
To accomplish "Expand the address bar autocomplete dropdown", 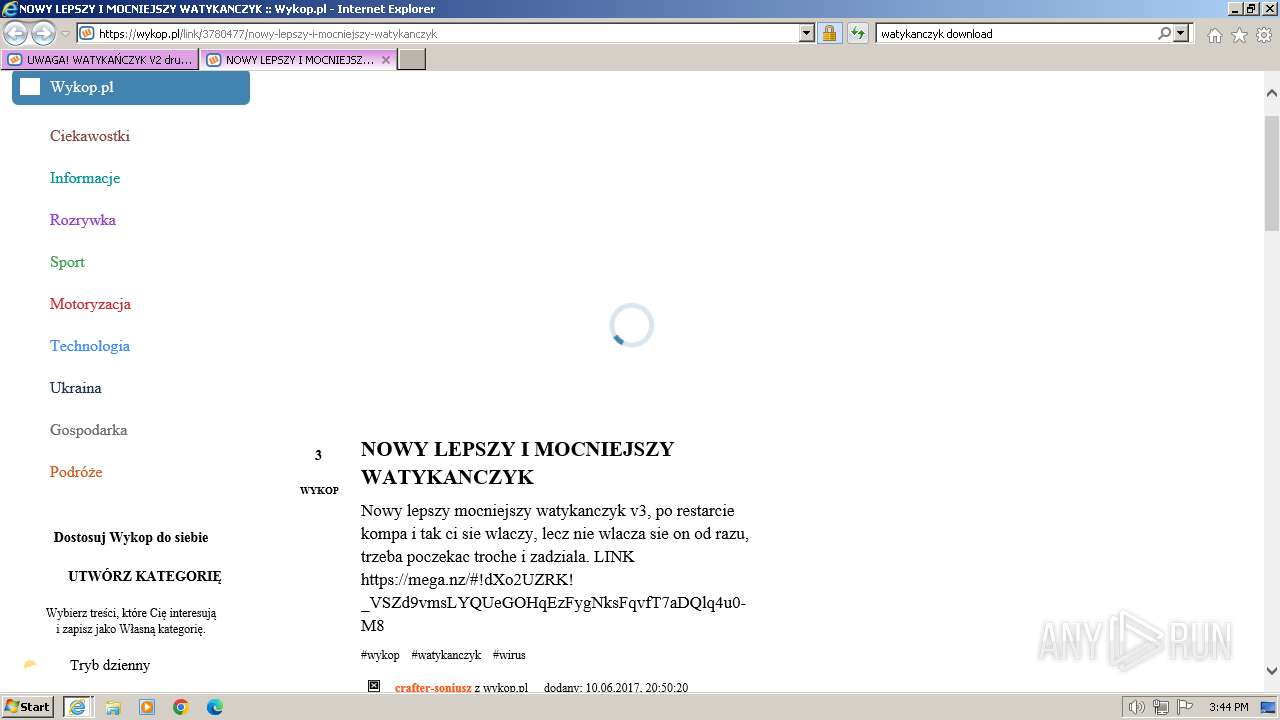I will (807, 34).
